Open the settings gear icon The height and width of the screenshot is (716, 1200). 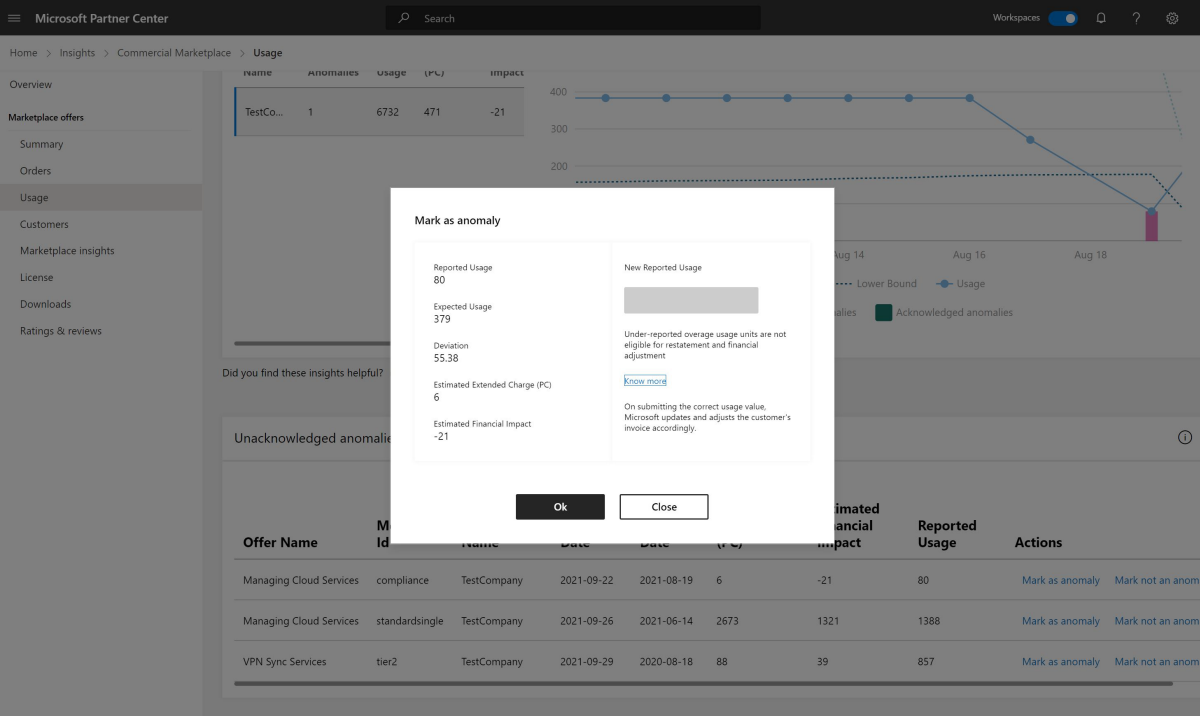coord(1172,18)
